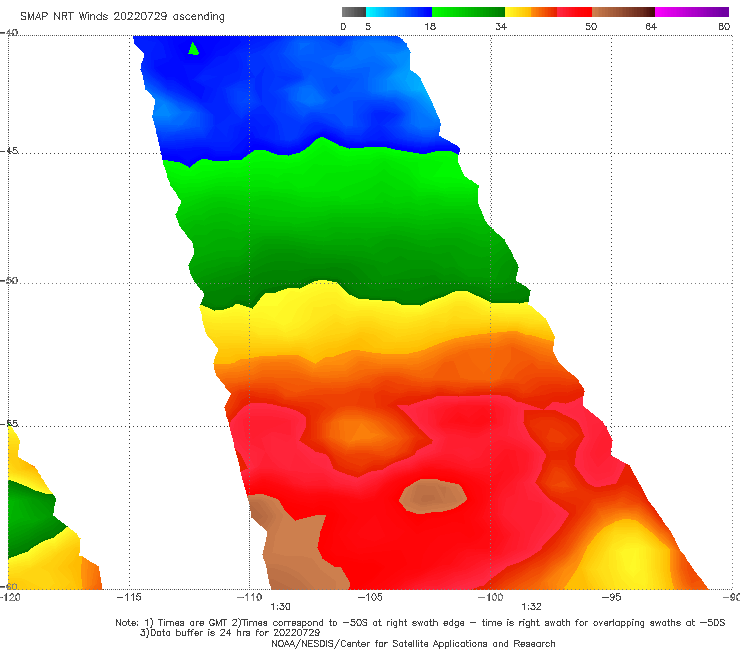Viewport: 740px width, 650px height.
Task: Click the magenta-purple segment of the color bar
Action: tap(692, 12)
